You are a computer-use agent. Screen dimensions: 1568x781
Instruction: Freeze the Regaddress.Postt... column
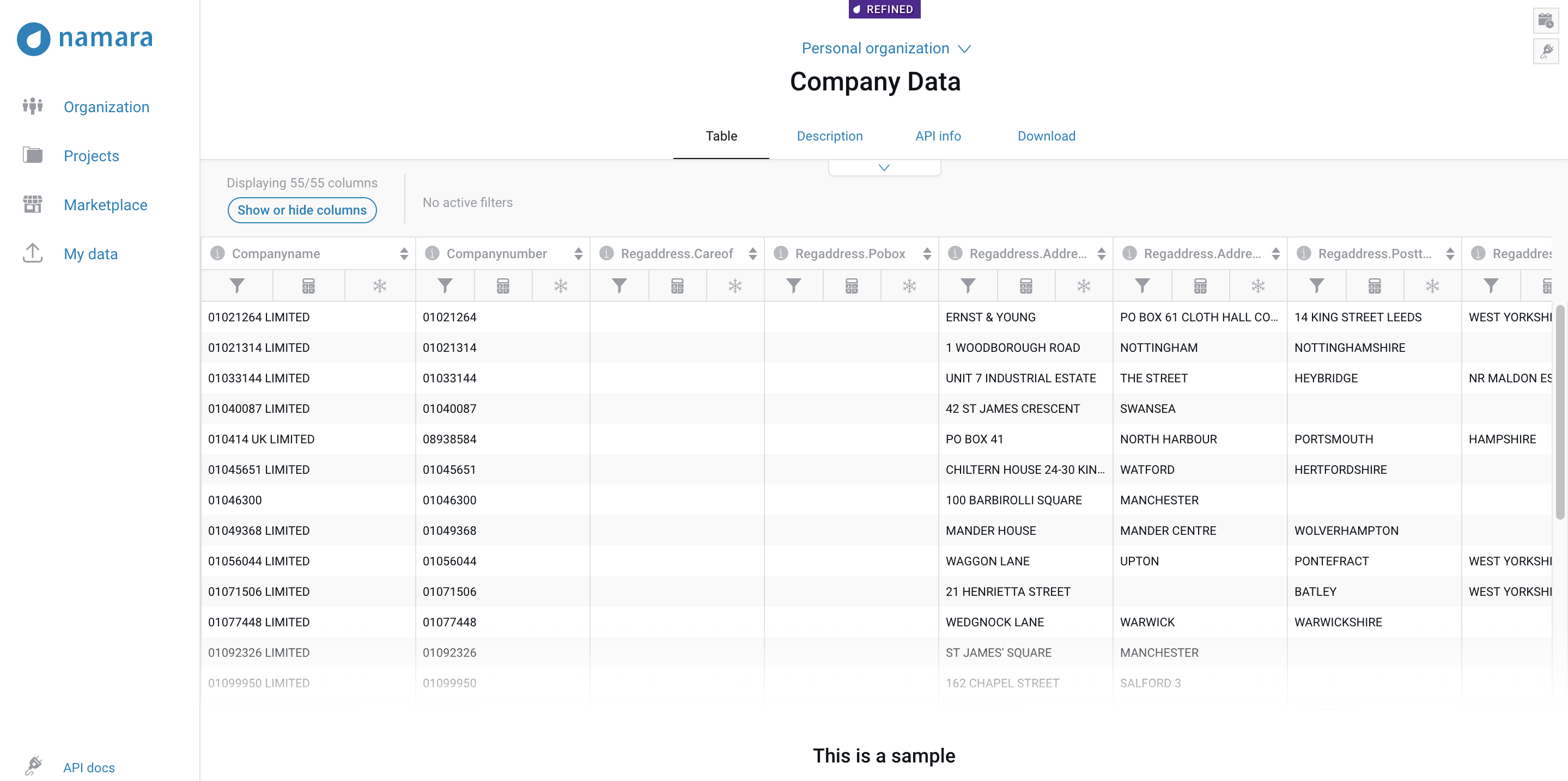[x=1433, y=286]
